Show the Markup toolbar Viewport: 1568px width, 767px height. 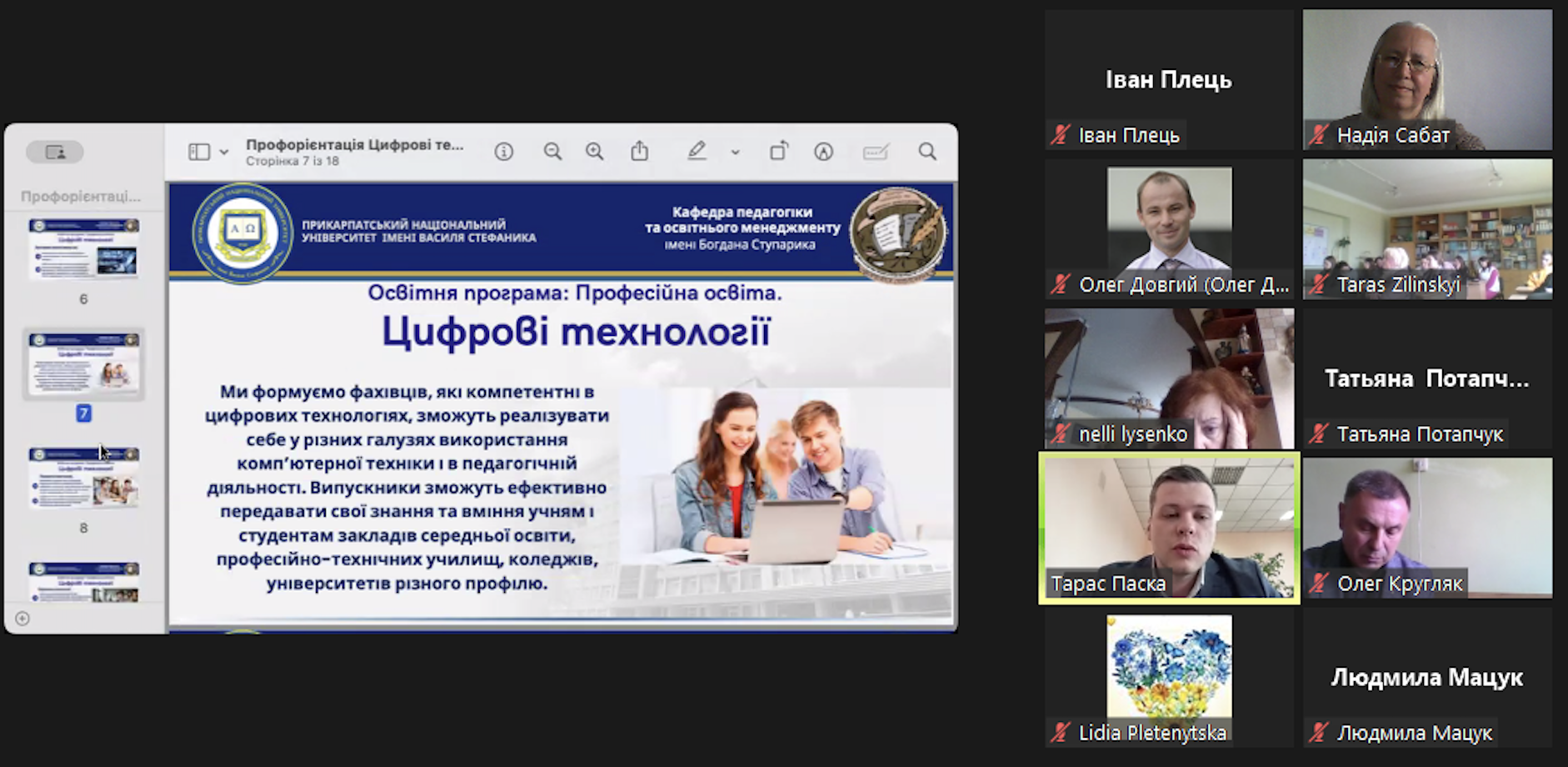823,152
